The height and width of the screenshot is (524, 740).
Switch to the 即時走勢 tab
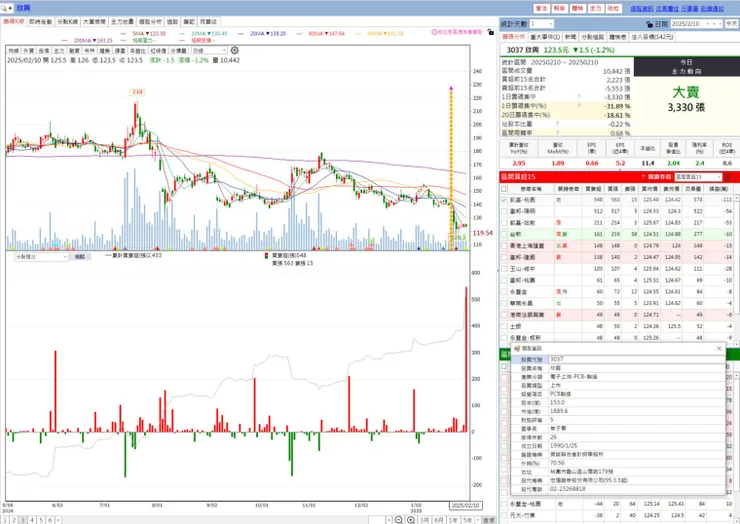tap(41, 22)
